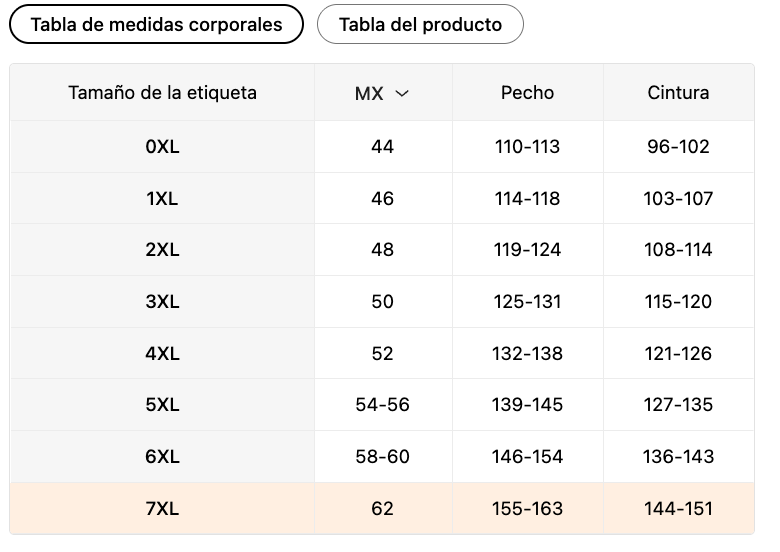
Task: Select the 0XL size row label
Action: coord(162,147)
